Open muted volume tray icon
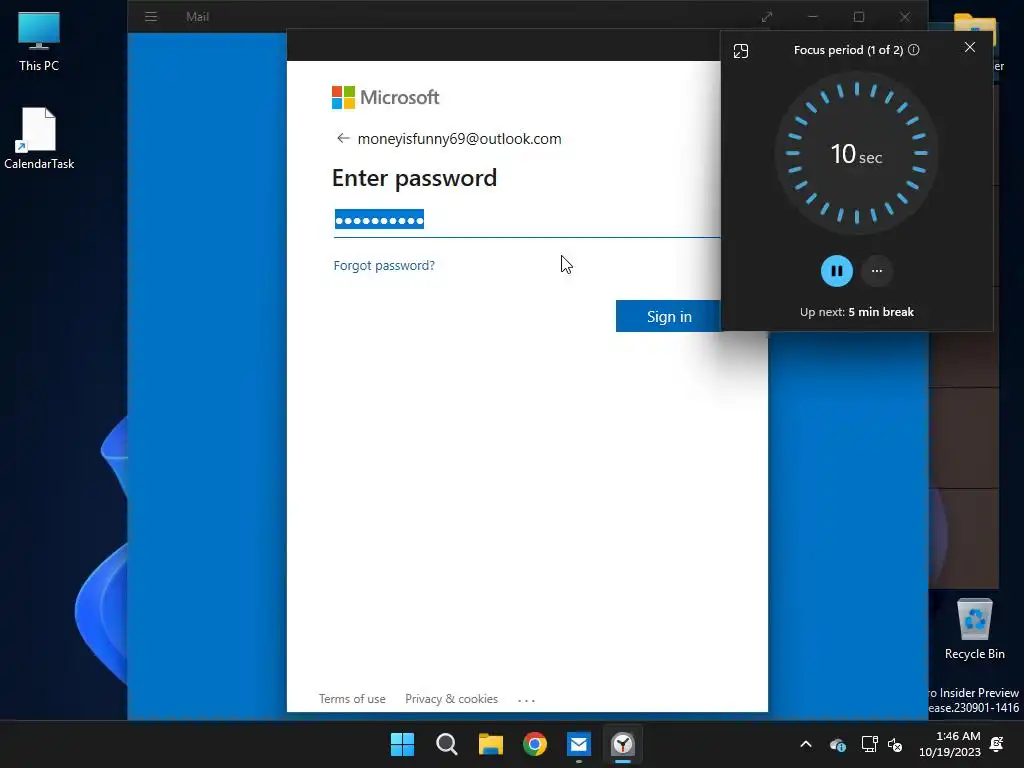The height and width of the screenshot is (768, 1024). tap(895, 744)
